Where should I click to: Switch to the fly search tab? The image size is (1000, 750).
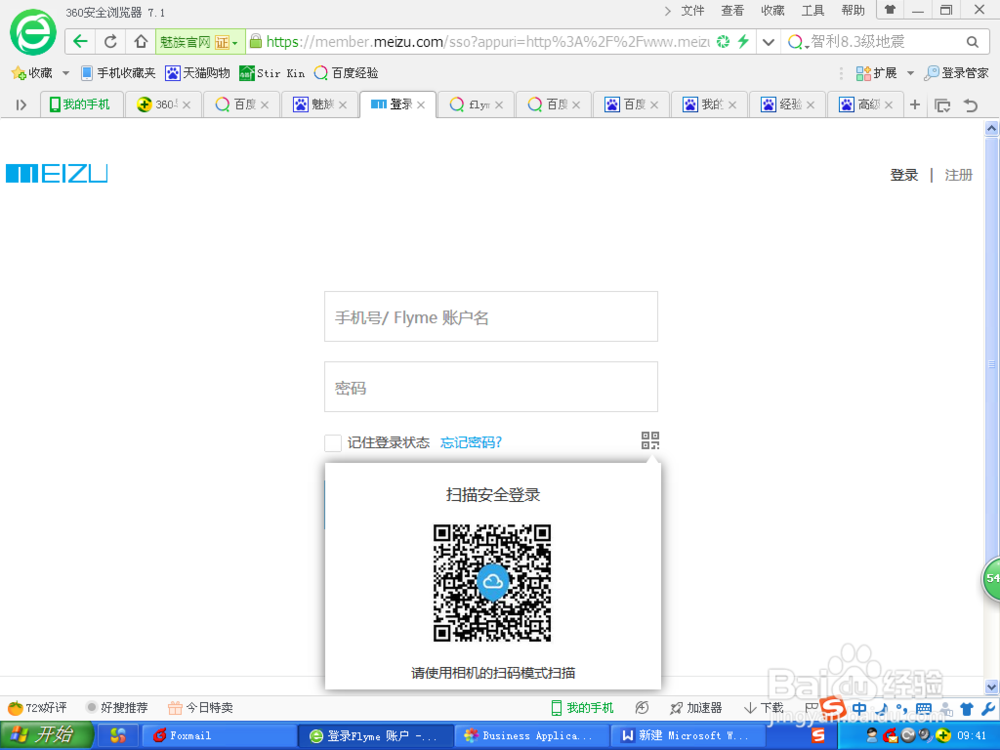476,105
